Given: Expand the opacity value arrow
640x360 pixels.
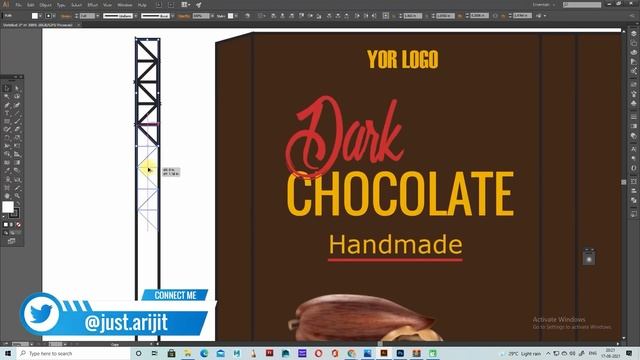Looking at the screenshot, I should click(212, 16).
